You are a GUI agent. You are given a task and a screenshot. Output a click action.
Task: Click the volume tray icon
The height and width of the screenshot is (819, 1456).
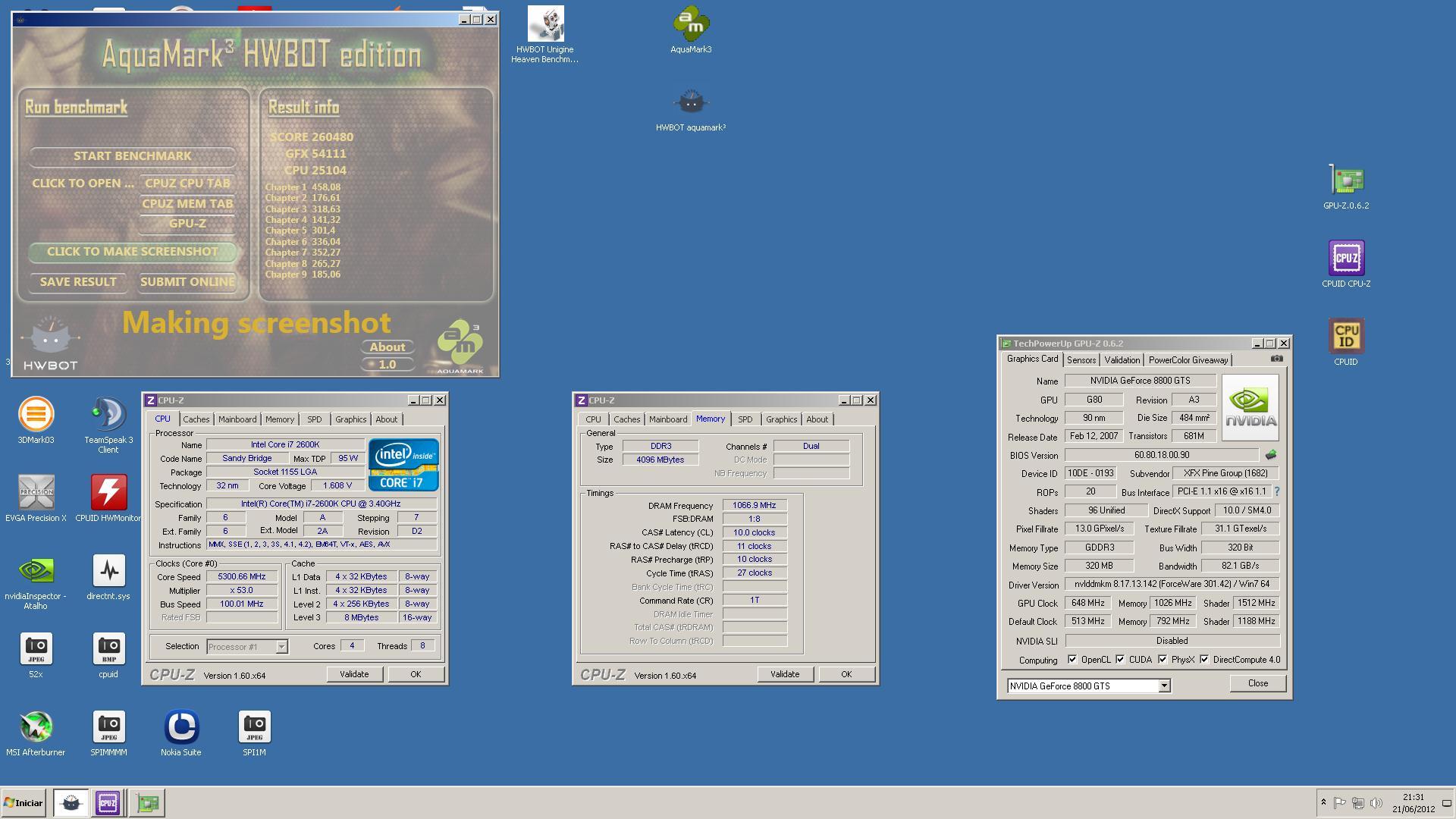click(x=1376, y=803)
